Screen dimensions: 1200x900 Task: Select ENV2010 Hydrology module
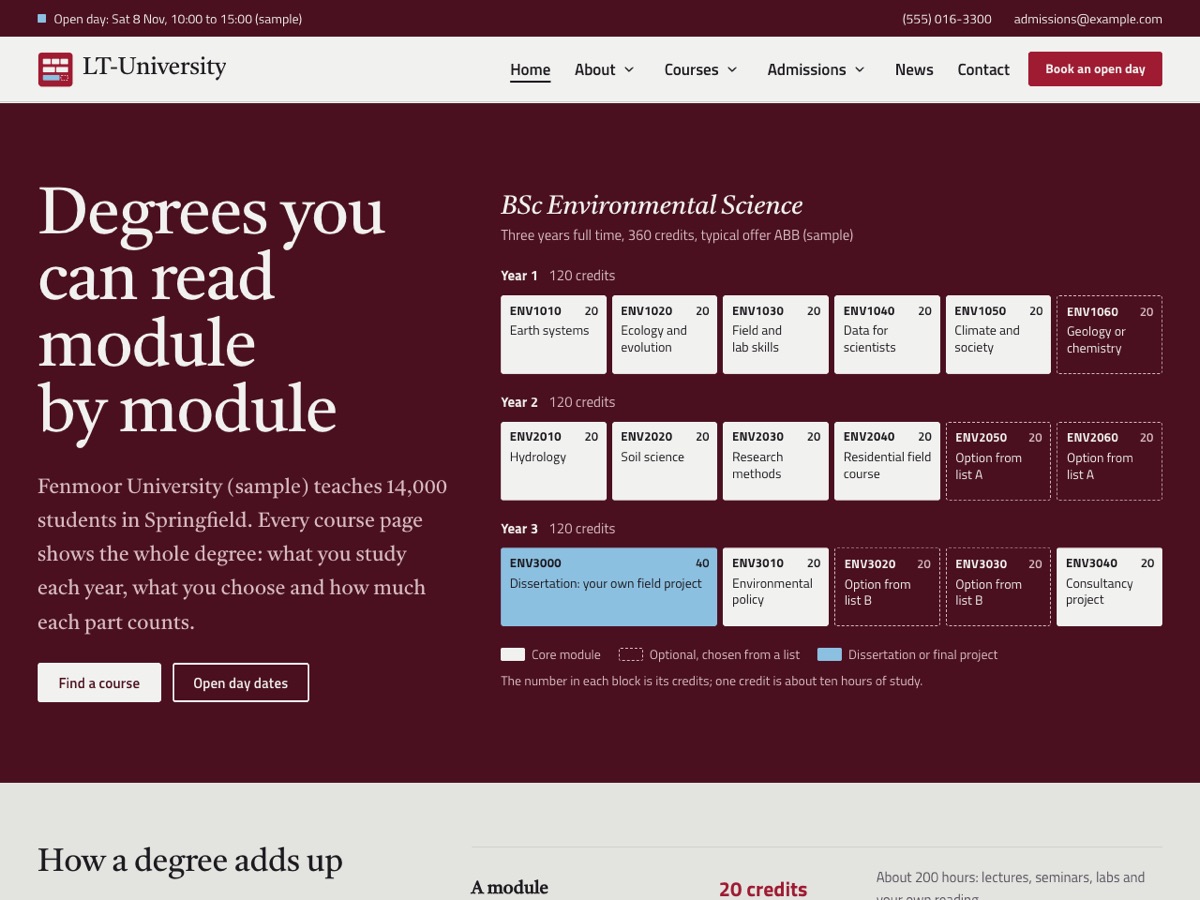[x=553, y=461]
